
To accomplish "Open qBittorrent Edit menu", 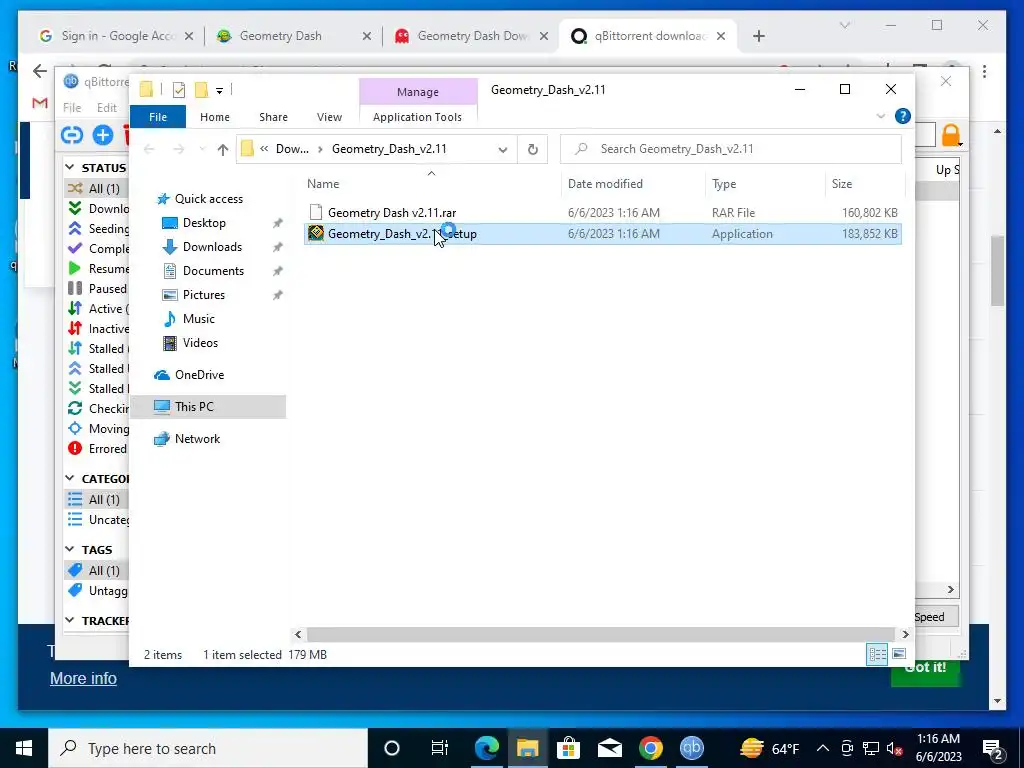I will pos(106,108).
